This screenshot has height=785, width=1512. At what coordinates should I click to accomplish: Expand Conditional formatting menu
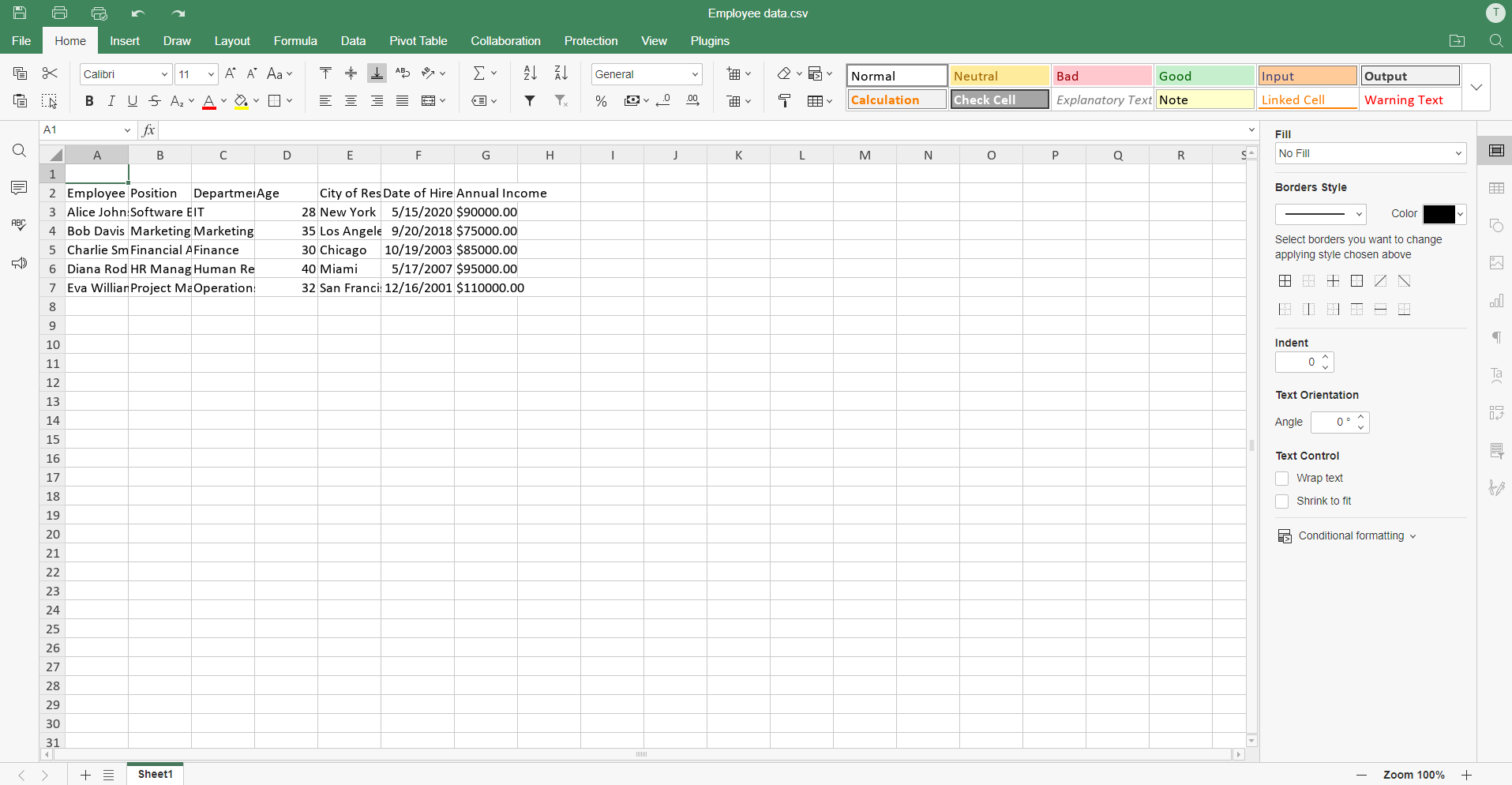[x=1347, y=536]
